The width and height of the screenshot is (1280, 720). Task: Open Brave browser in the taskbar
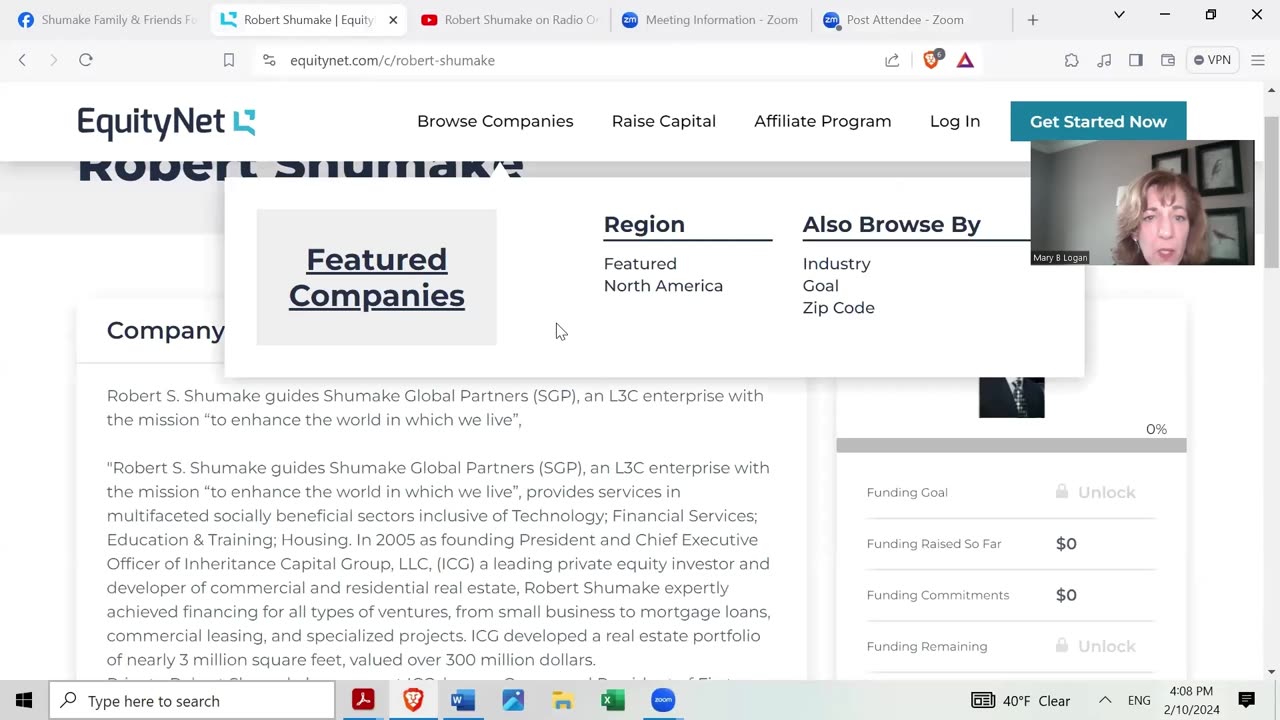[x=413, y=700]
